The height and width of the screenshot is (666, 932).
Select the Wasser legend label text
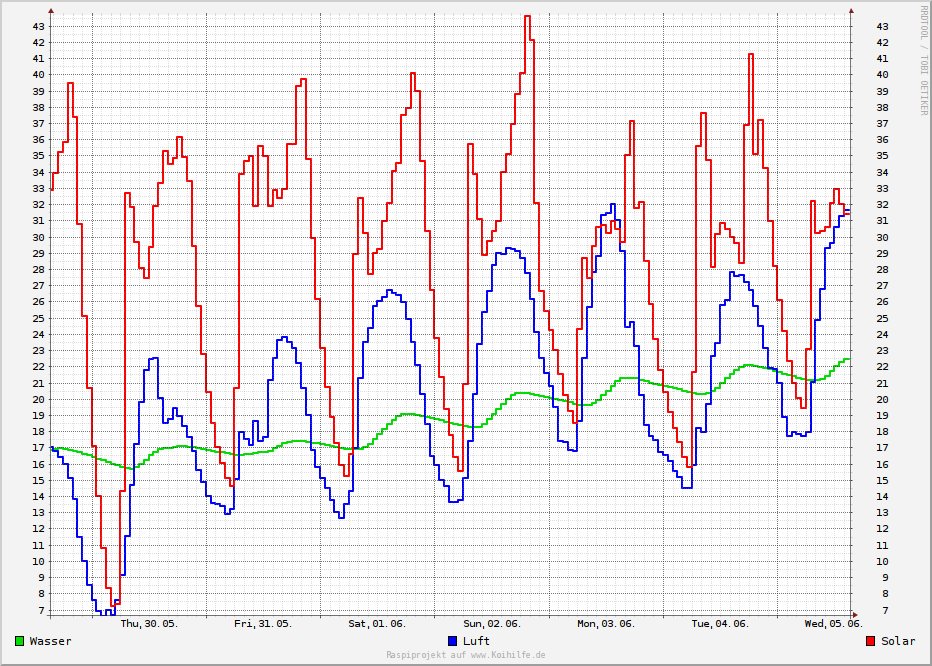coord(50,641)
